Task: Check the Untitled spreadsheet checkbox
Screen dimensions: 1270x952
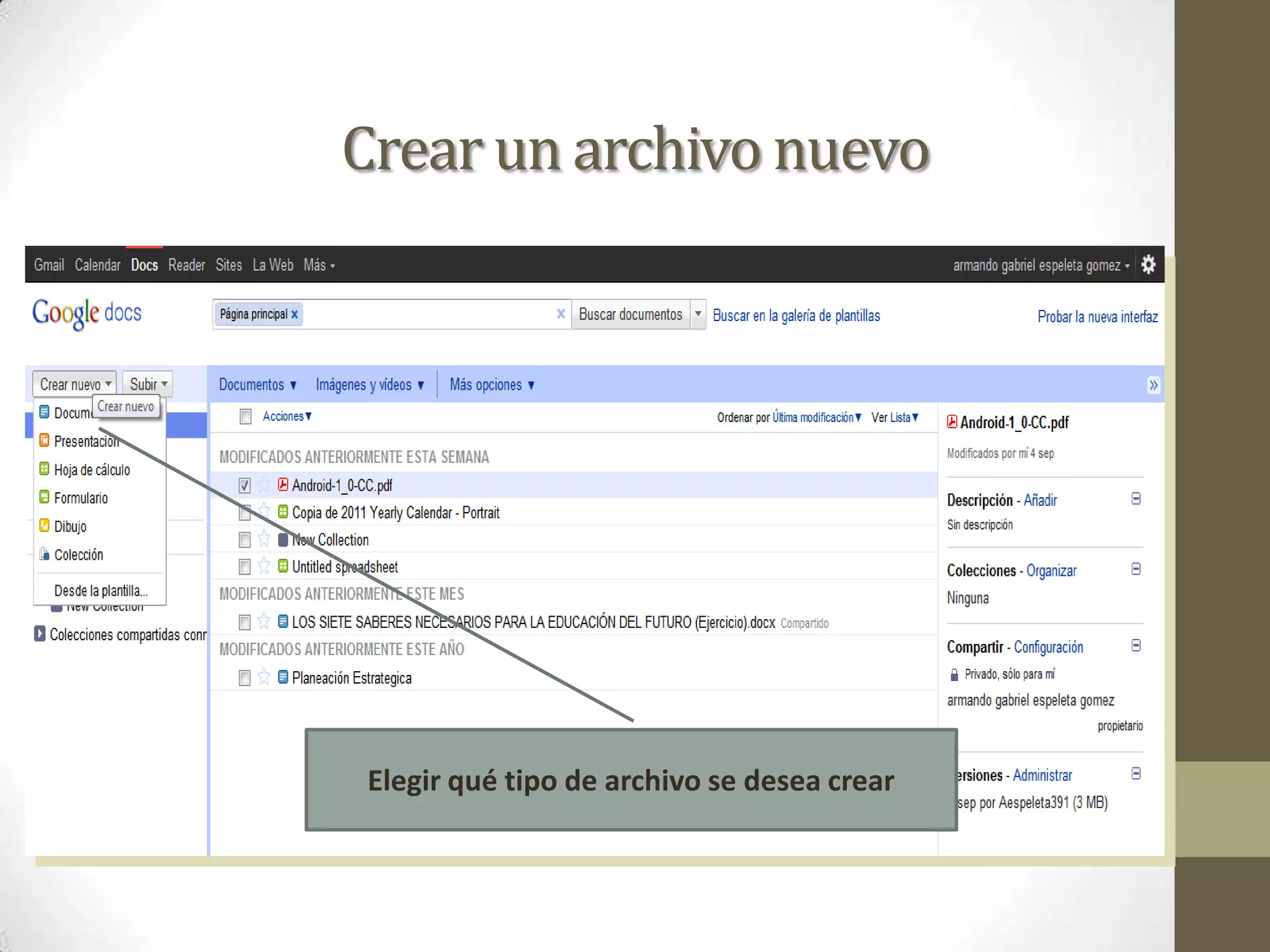Action: click(245, 567)
